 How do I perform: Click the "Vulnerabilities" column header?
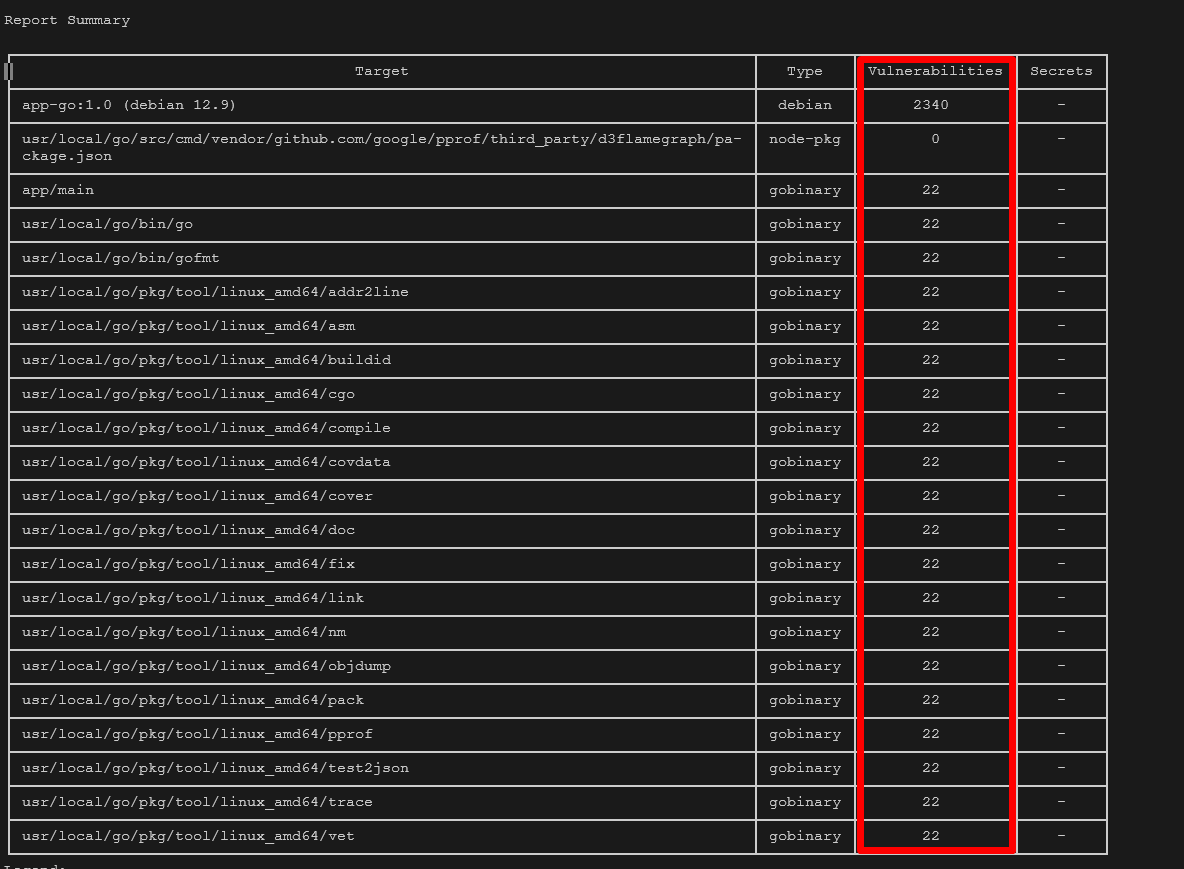pos(934,71)
